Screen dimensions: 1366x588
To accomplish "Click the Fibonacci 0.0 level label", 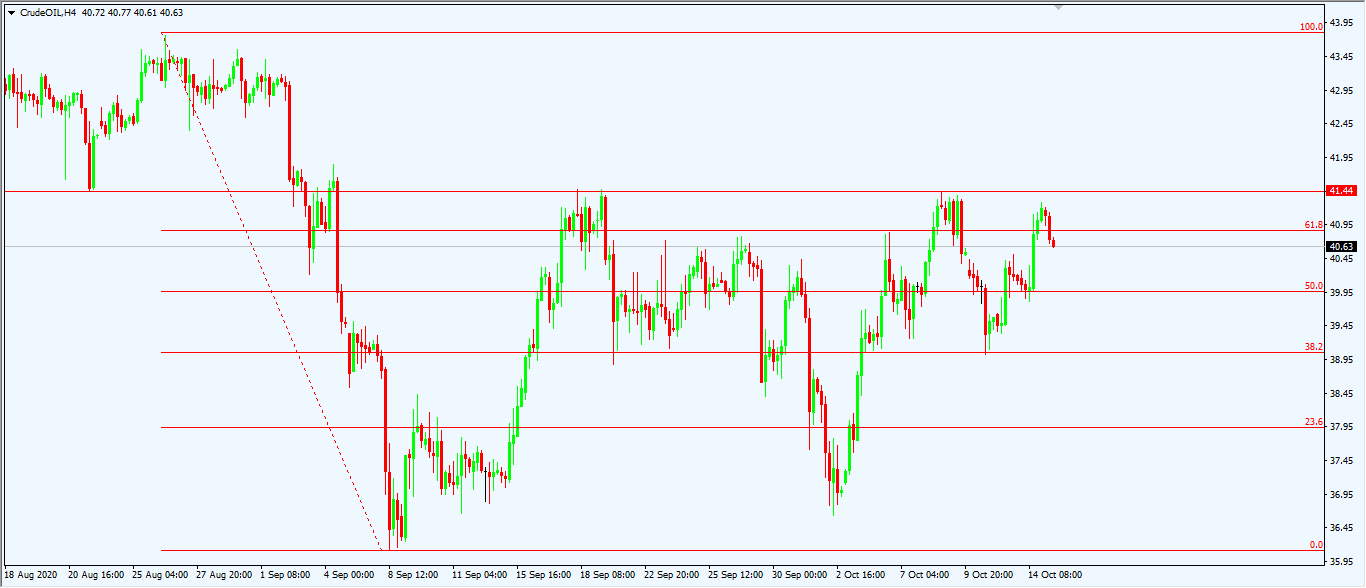I will coord(1316,545).
